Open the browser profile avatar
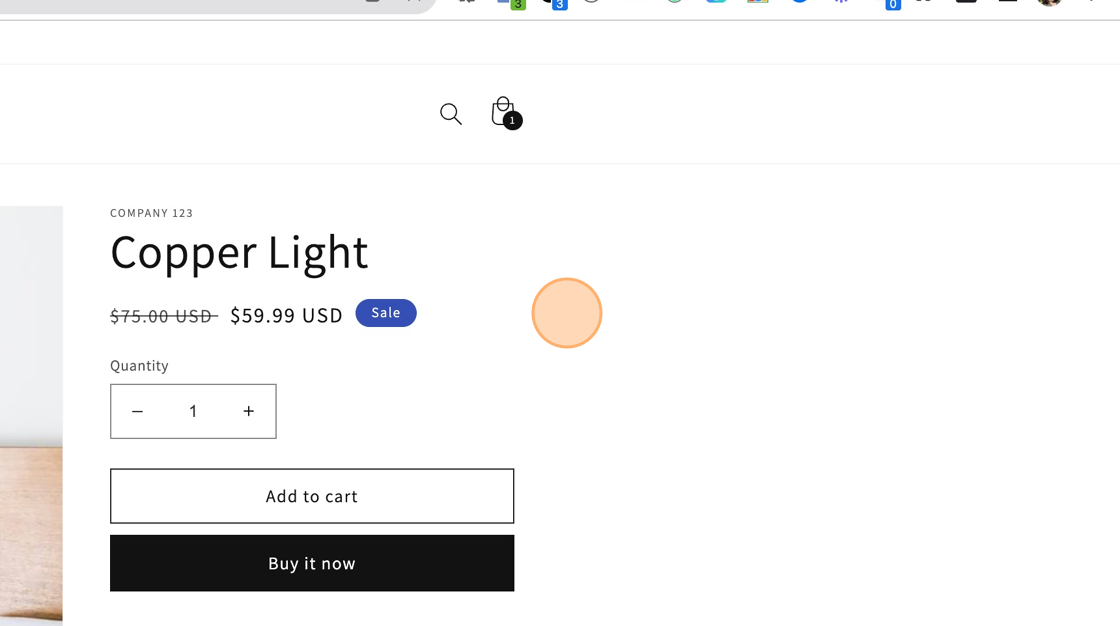The height and width of the screenshot is (626, 1120). pyautogui.click(x=1049, y=2)
